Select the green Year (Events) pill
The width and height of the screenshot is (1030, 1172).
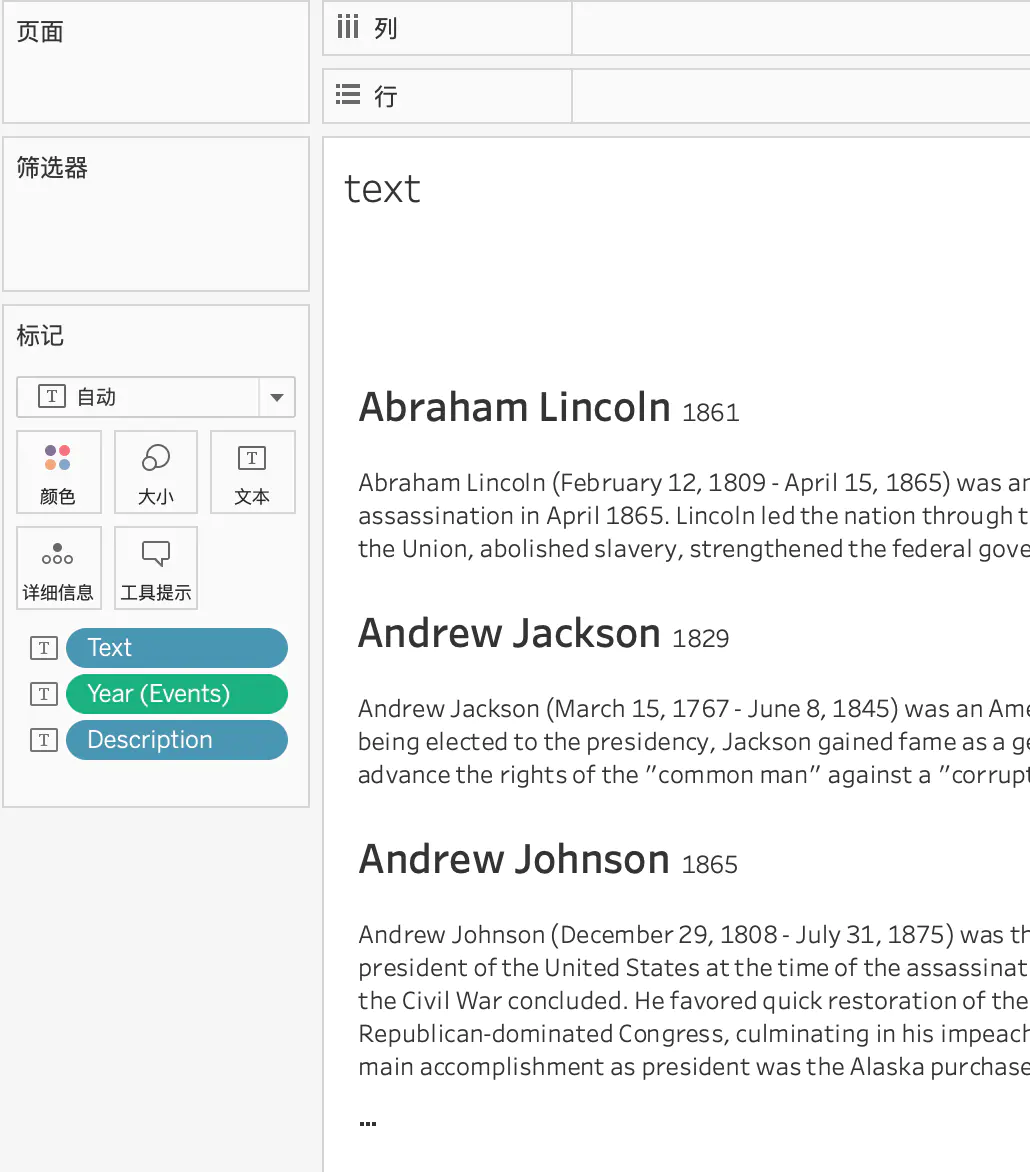(177, 694)
